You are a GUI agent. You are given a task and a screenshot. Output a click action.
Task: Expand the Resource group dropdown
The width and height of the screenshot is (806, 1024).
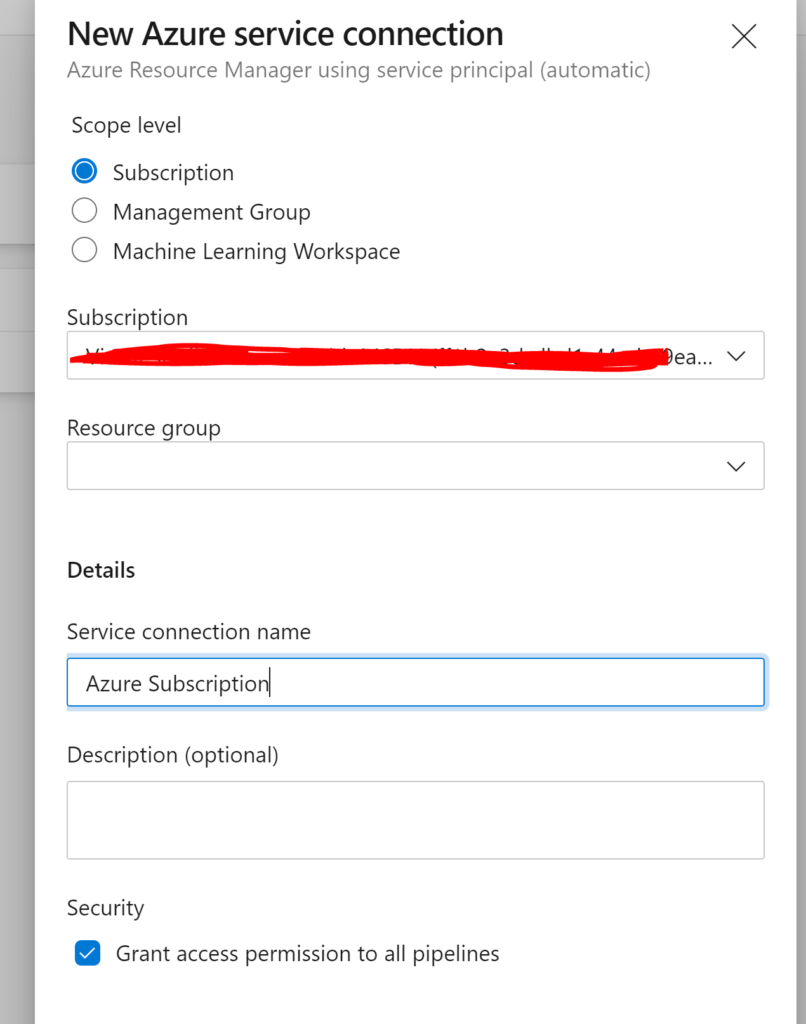click(415, 466)
